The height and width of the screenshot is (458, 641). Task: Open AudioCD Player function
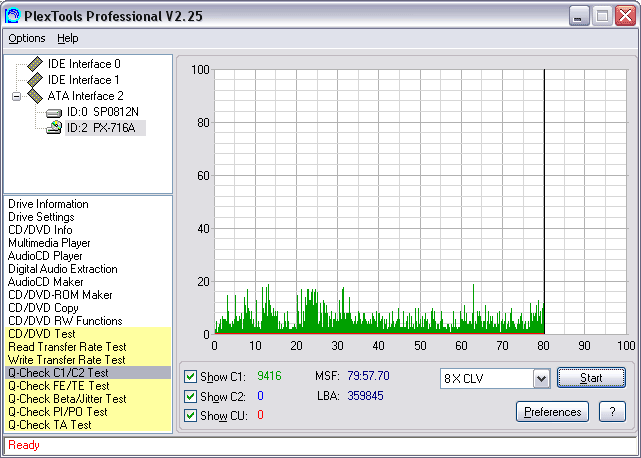[45, 256]
